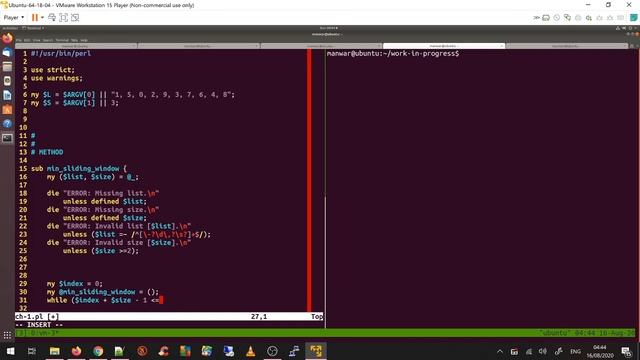Show Applications grid in the Ubuntu dock
Viewport: 640px width, 360px height.
pyautogui.click(x=7, y=336)
